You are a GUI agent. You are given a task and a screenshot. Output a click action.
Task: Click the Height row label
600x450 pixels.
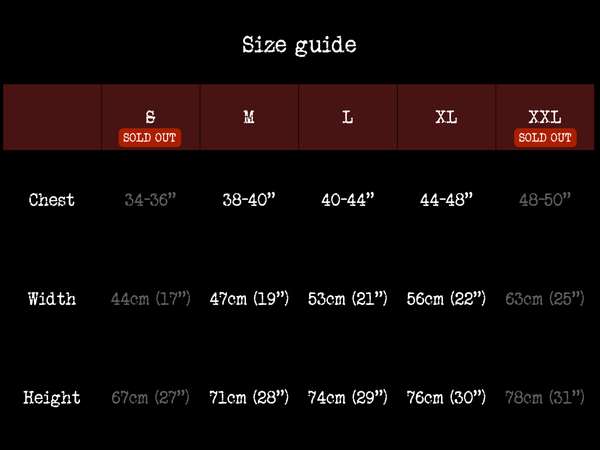(x=52, y=398)
